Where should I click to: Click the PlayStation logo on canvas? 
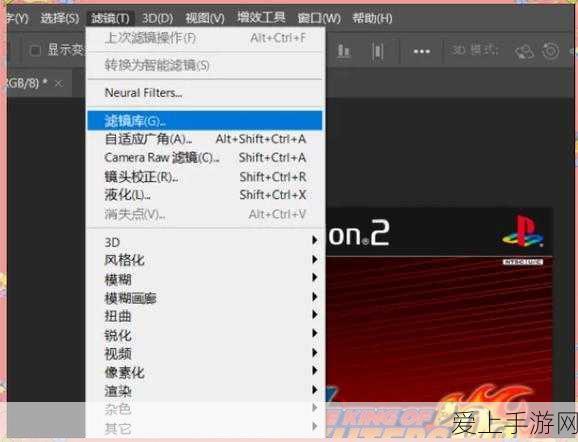click(x=522, y=232)
